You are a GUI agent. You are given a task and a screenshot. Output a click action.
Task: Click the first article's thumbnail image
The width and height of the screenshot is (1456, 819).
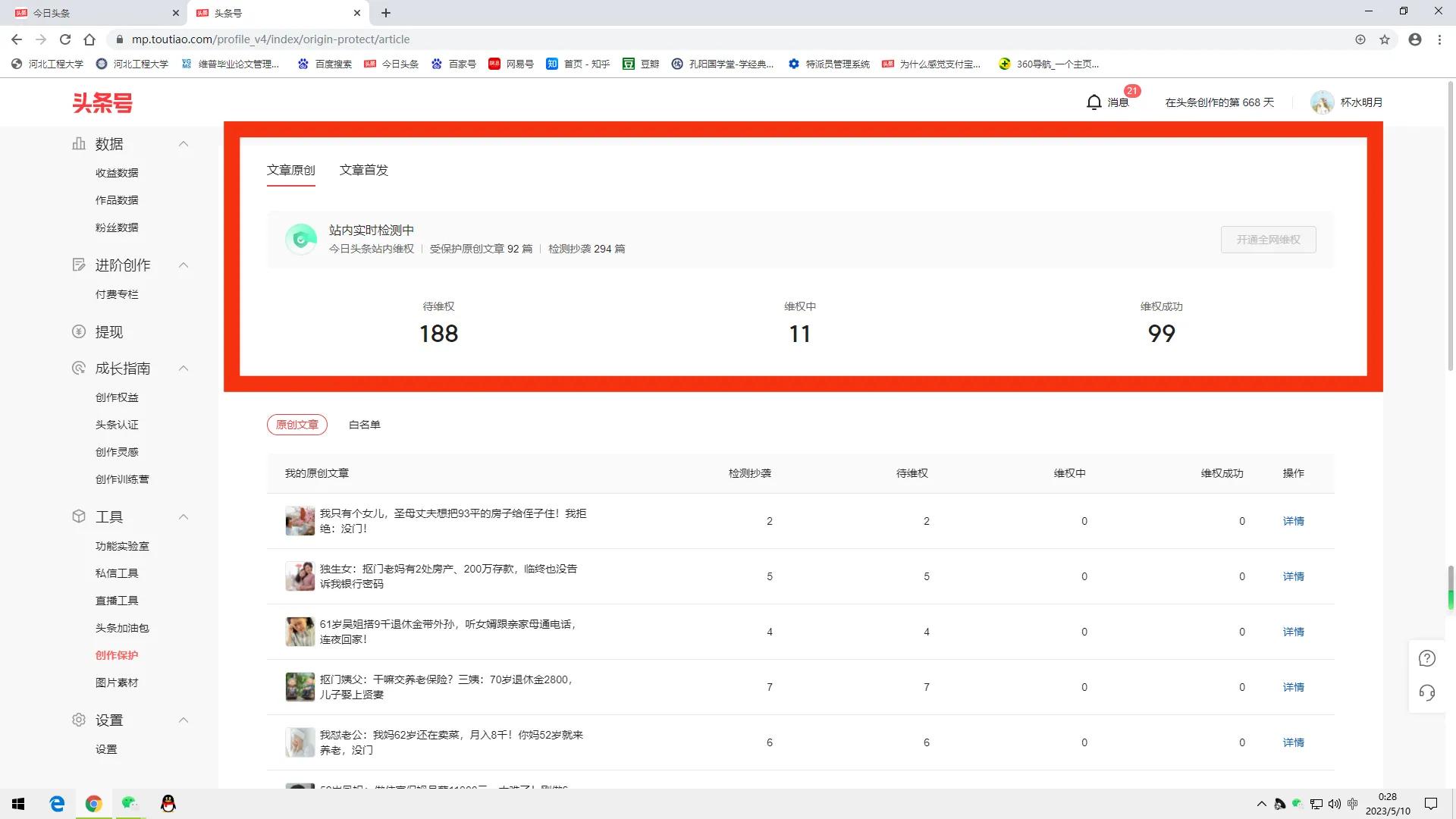coord(300,521)
